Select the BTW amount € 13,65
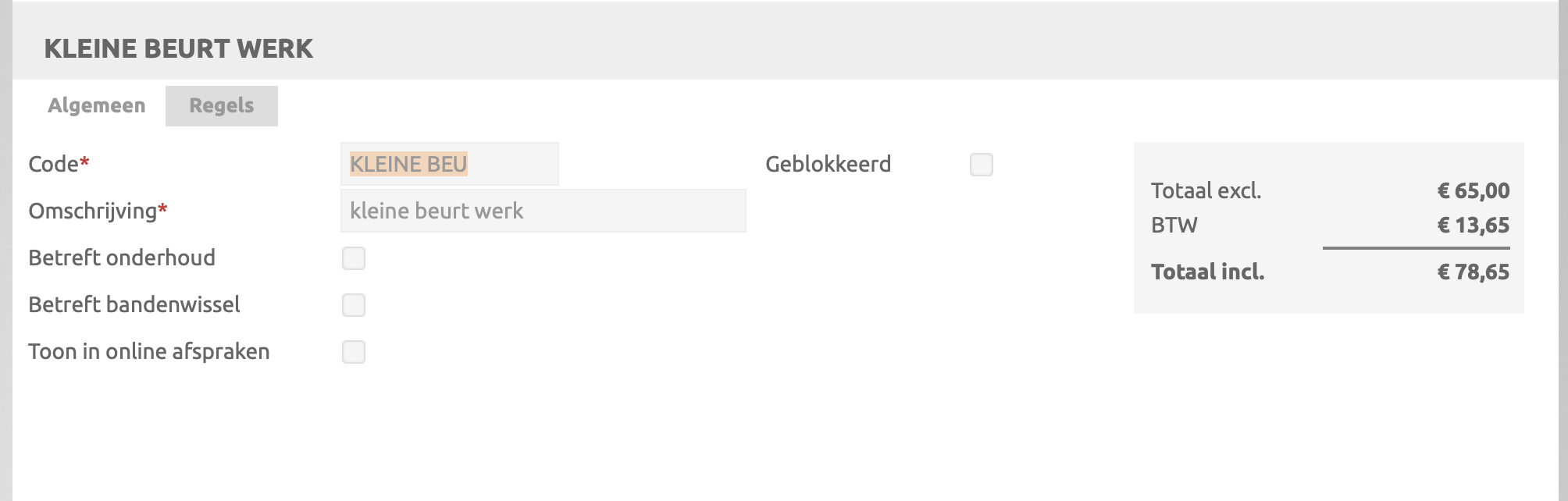 click(x=1474, y=225)
